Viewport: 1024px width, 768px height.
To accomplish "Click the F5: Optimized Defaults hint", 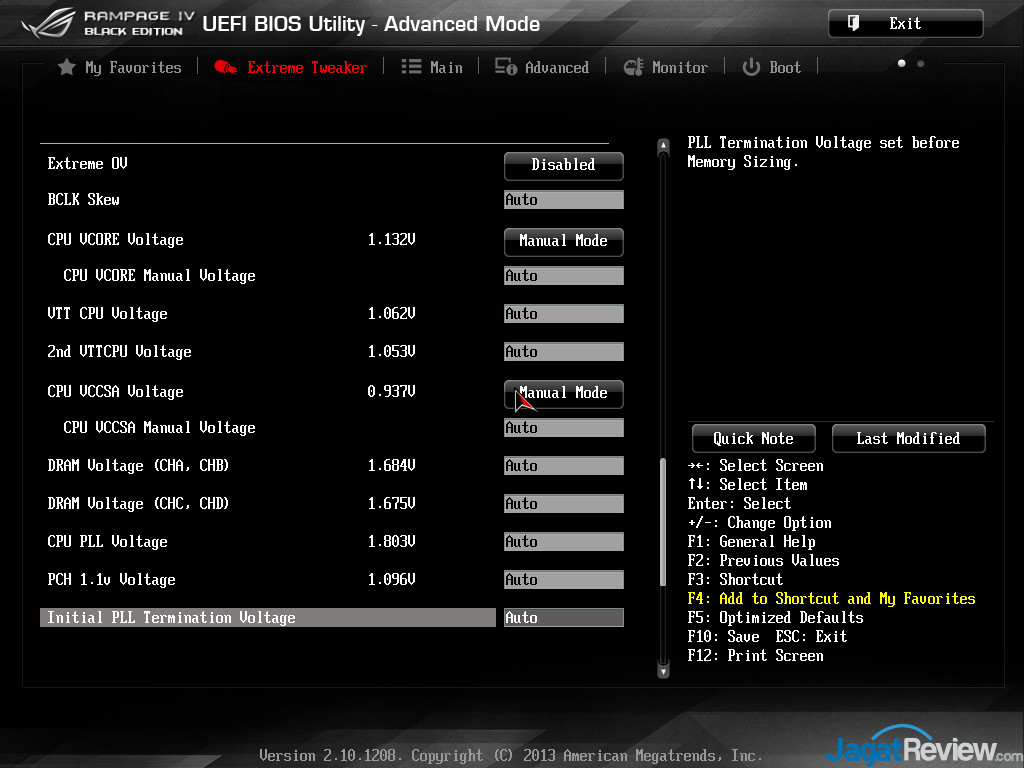I will 775,618.
